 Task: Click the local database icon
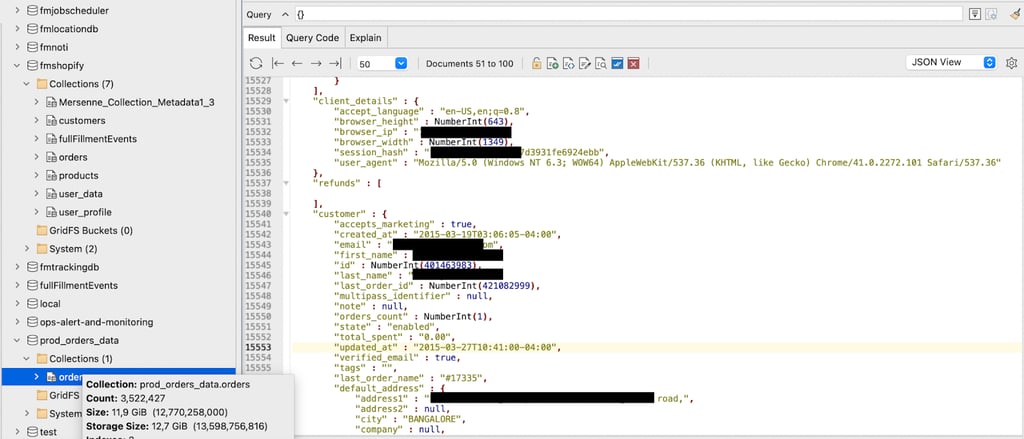pos(33,303)
